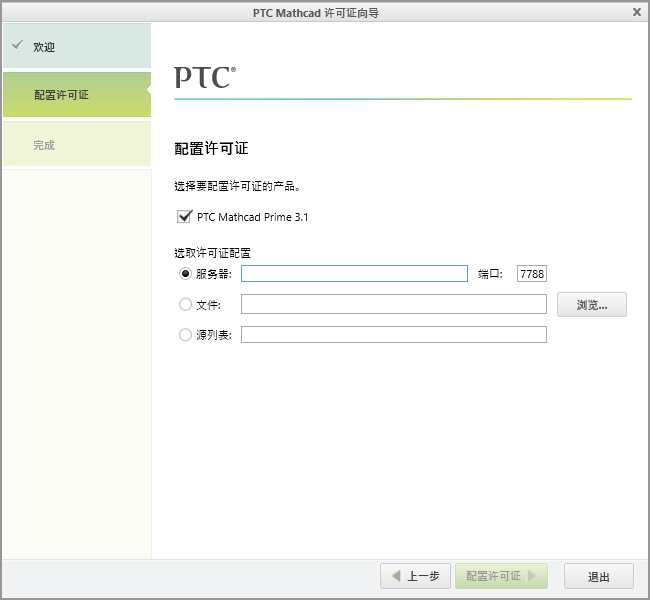The image size is (650, 600).
Task: Go to the 完成 sidebar step
Action: coord(77,144)
